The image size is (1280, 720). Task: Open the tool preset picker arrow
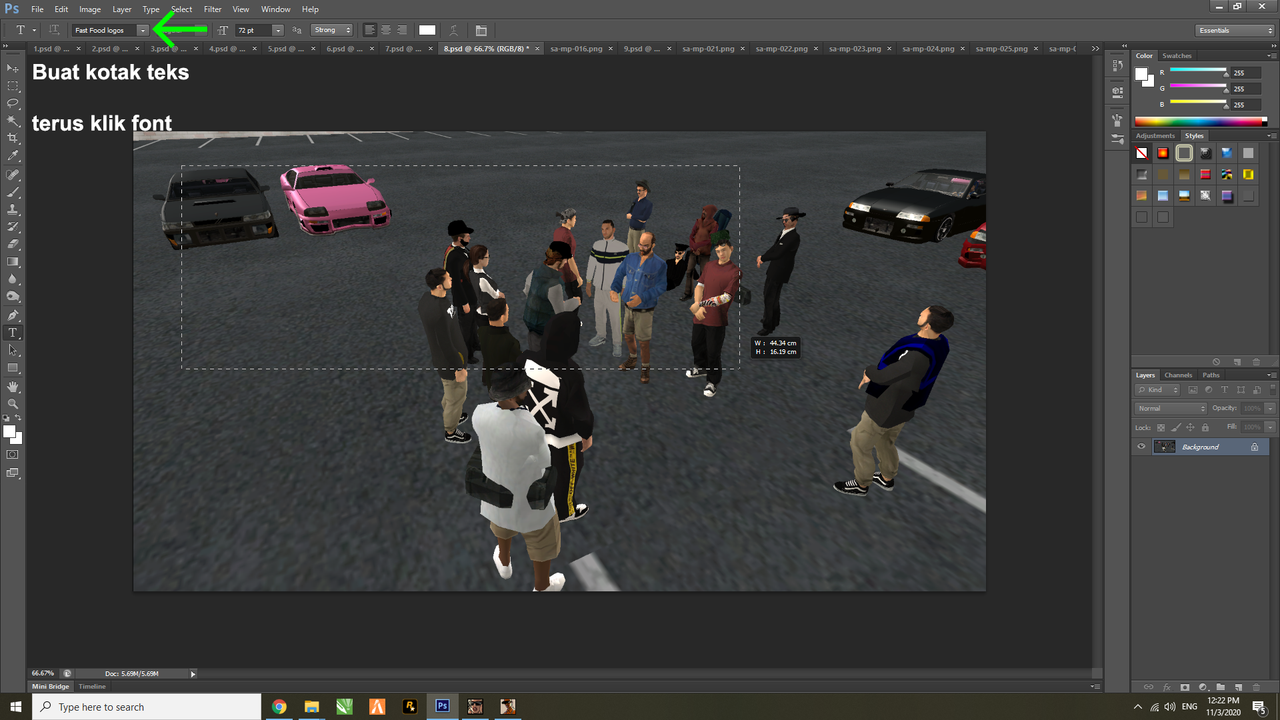34,30
